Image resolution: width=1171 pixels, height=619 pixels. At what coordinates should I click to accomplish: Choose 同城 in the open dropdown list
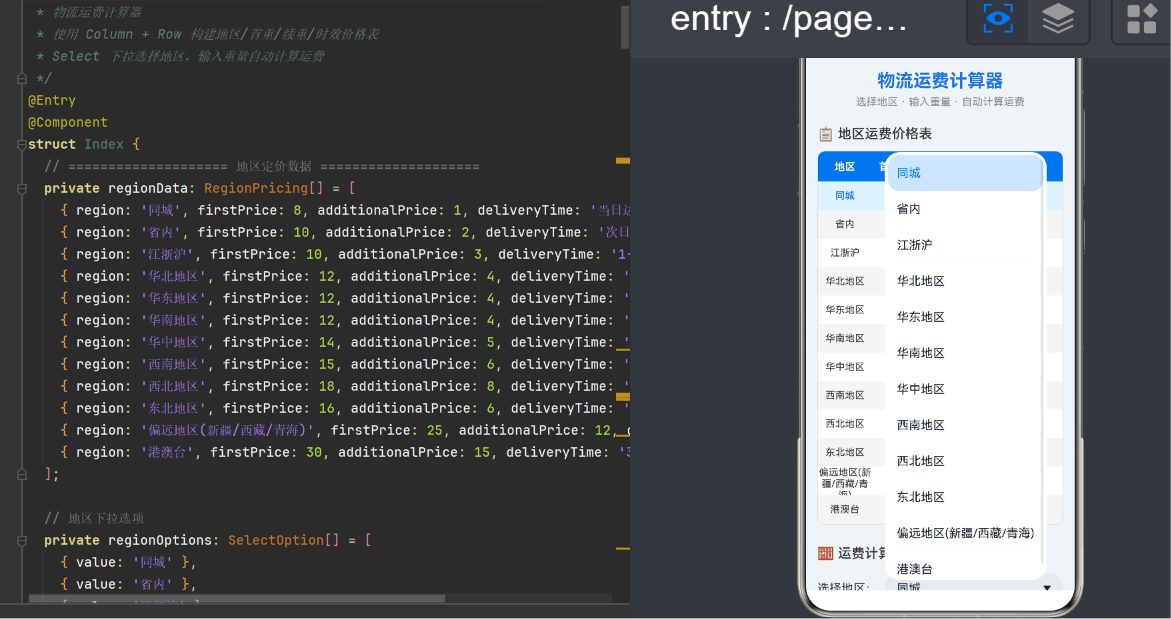[x=964, y=173]
